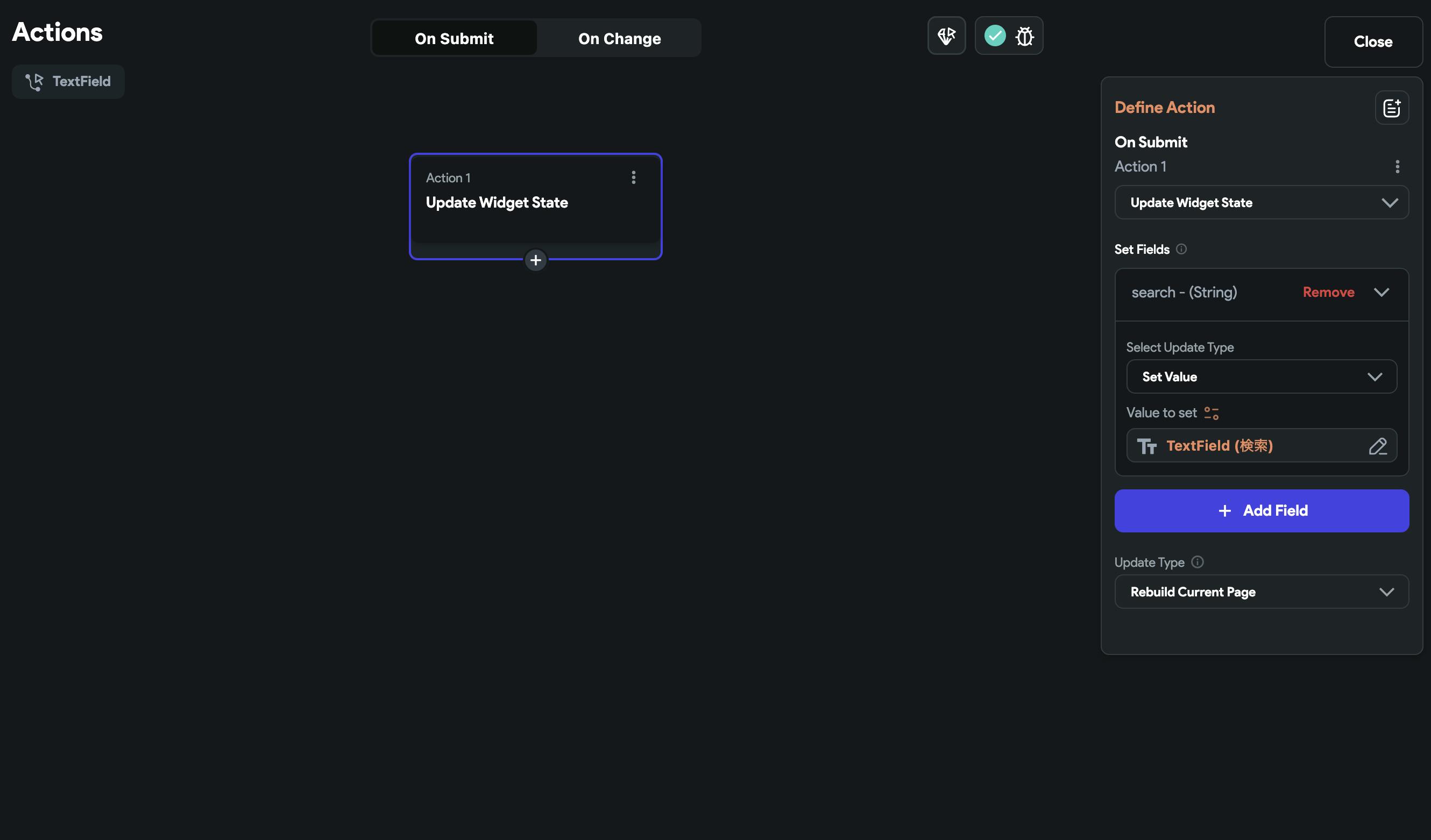Click settings icon next to Value to set
Image resolution: width=1431 pixels, height=840 pixels.
(1212, 413)
